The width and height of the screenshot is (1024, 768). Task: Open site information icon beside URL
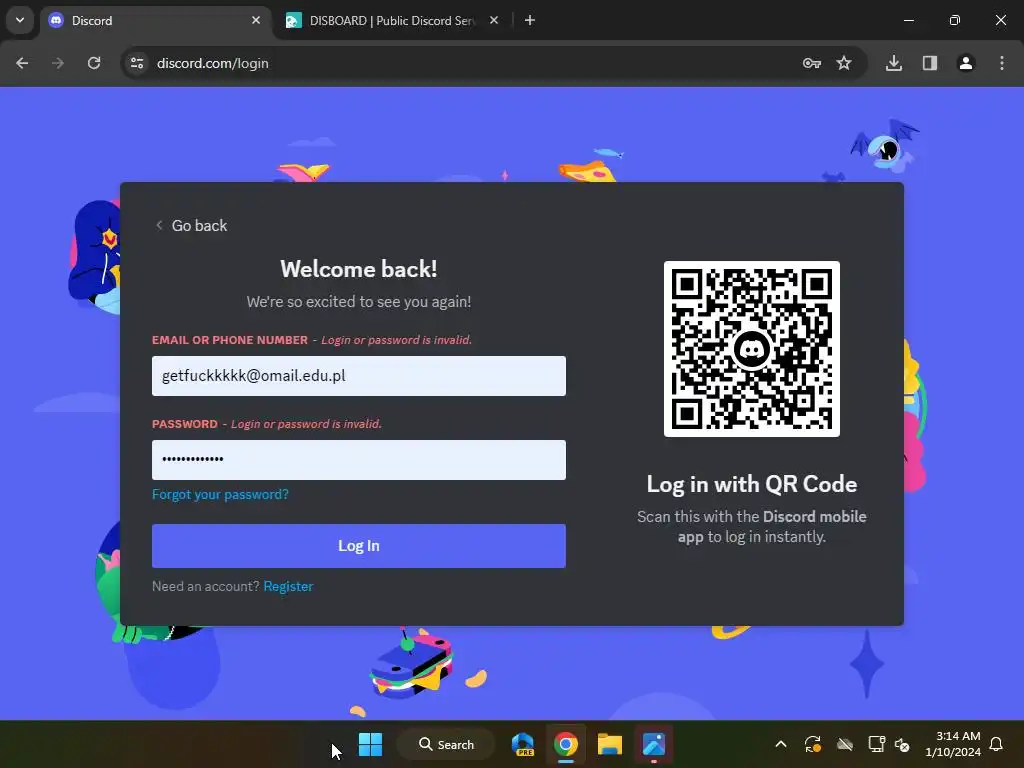pyautogui.click(x=137, y=63)
